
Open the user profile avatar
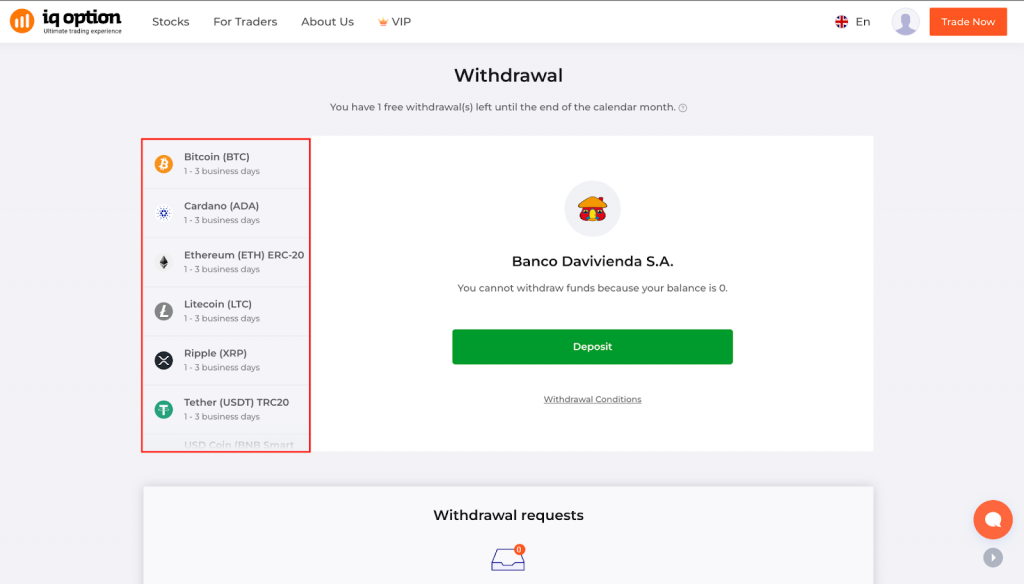pos(905,22)
